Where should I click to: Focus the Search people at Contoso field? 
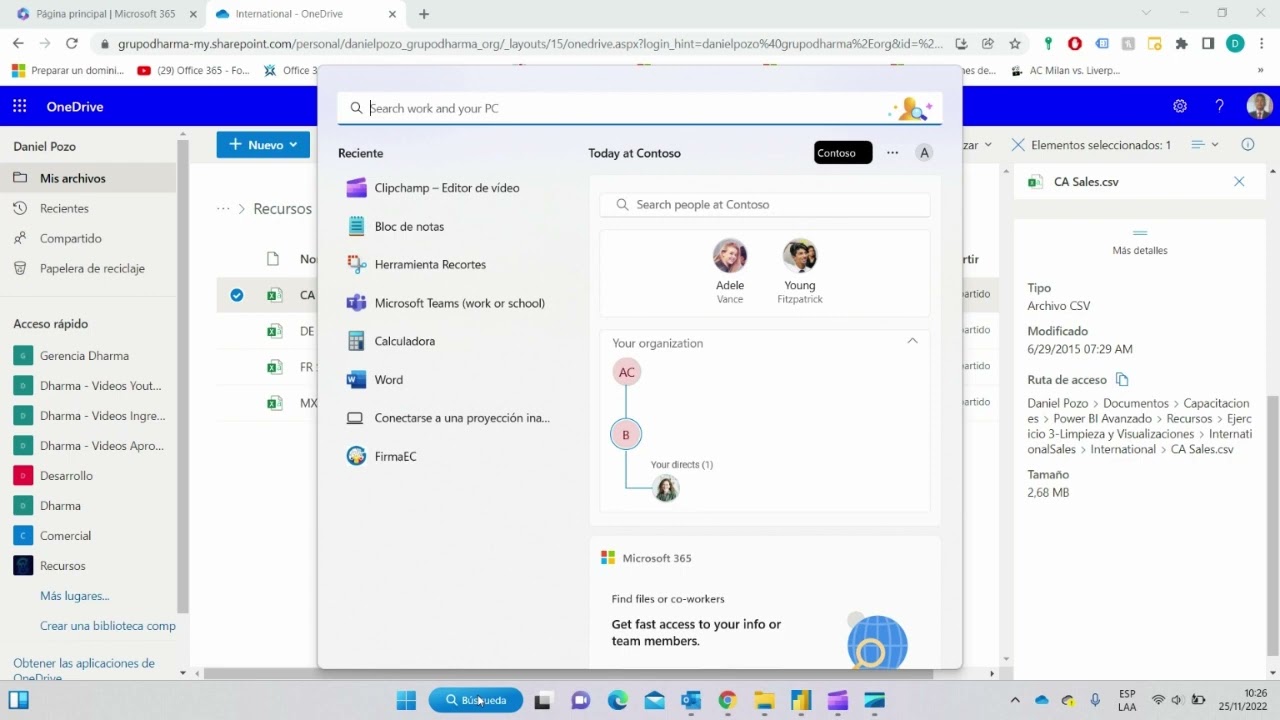pyautogui.click(x=765, y=204)
